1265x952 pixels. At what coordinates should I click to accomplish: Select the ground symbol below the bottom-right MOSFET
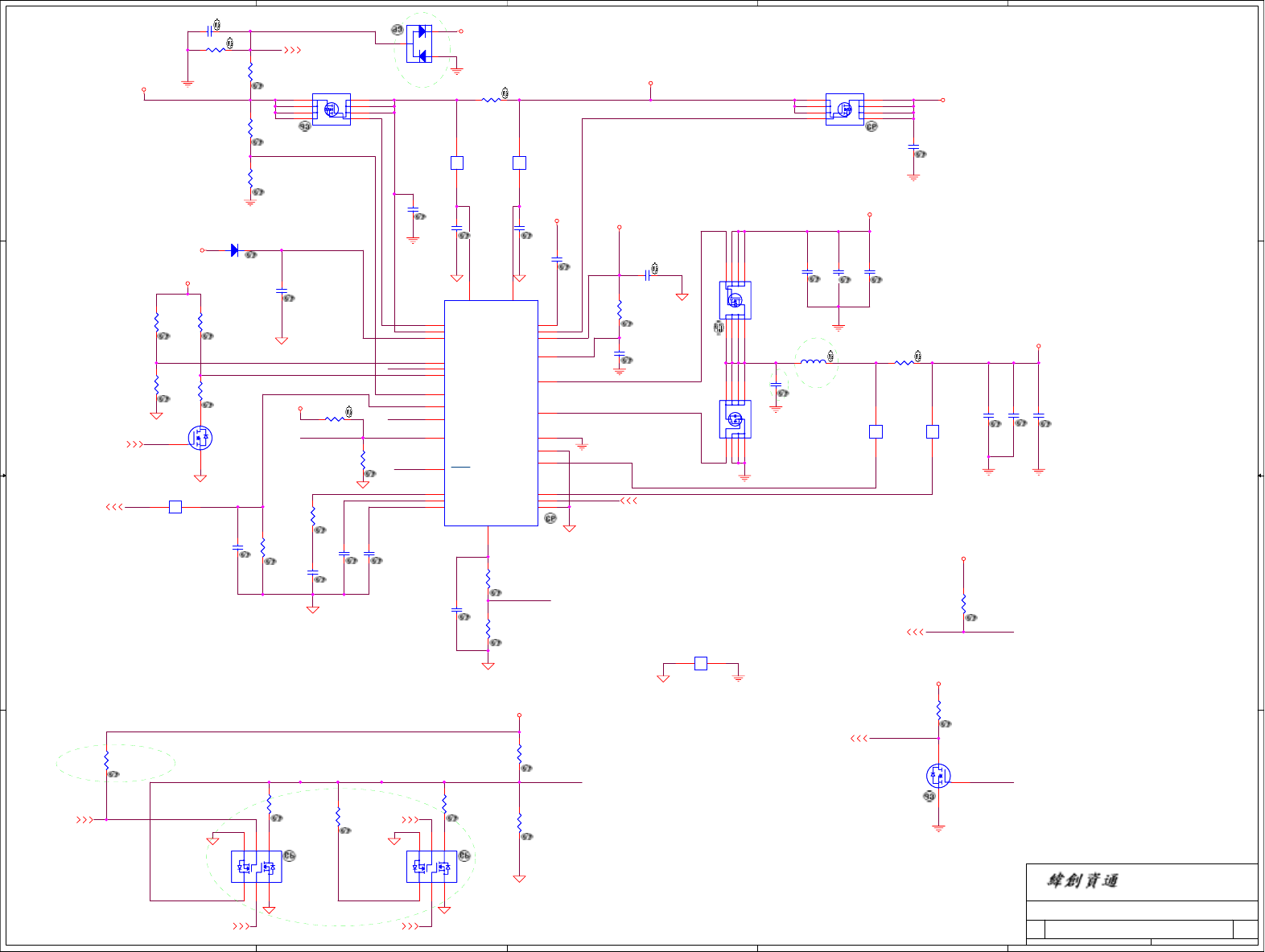click(x=938, y=827)
